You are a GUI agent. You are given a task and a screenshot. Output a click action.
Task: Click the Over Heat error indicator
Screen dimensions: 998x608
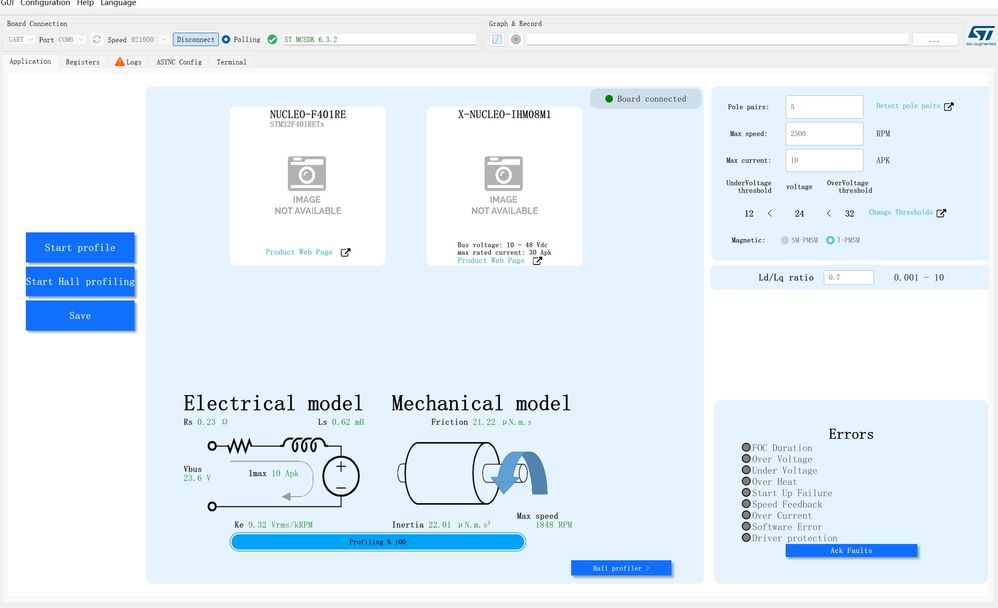(x=746, y=481)
